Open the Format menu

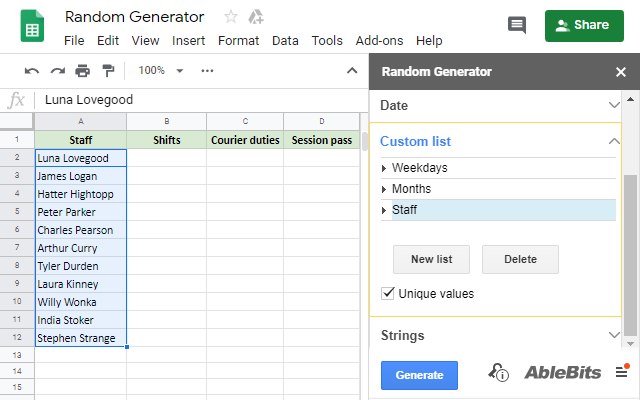point(238,41)
